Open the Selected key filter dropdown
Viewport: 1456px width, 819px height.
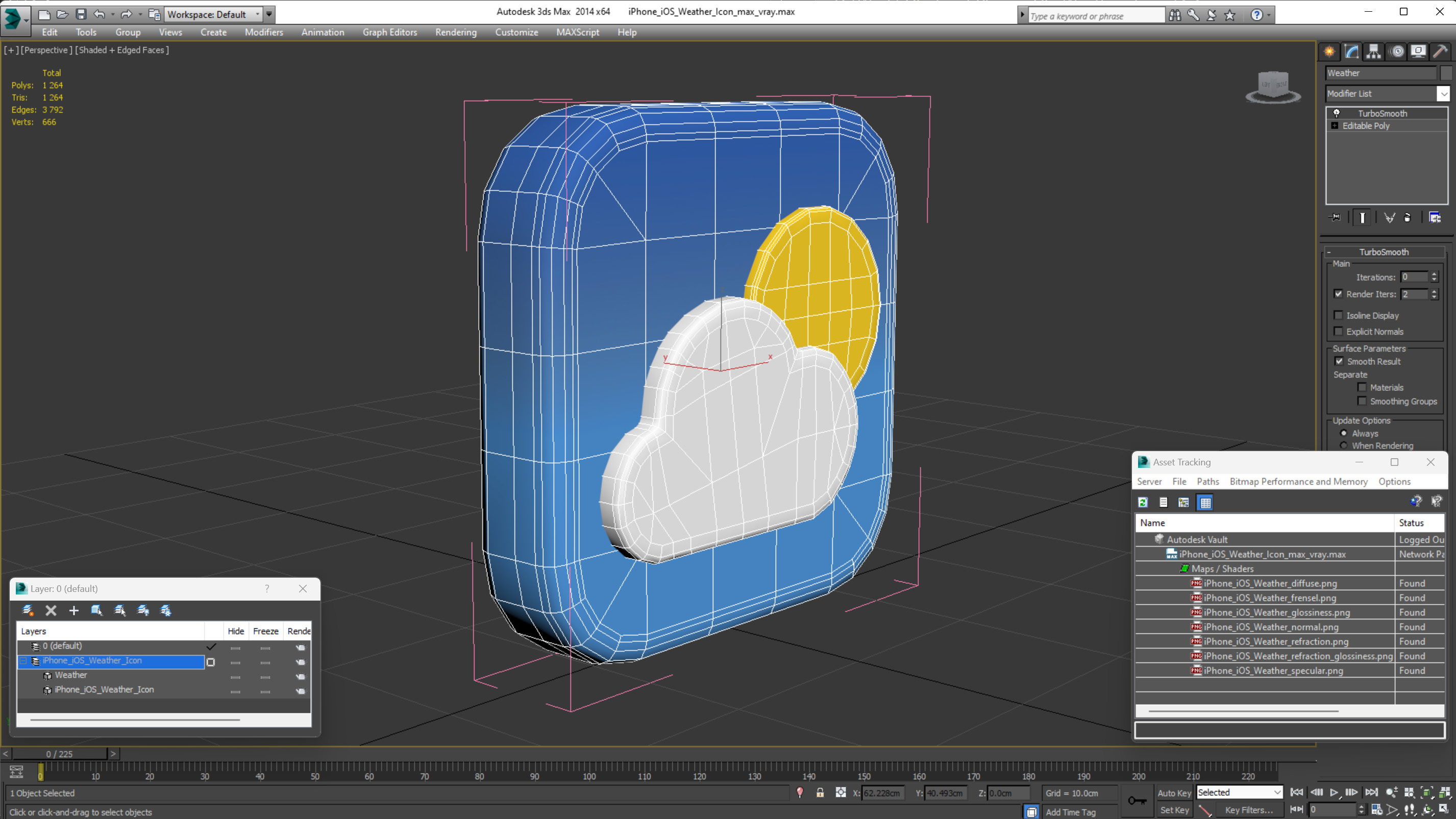pyautogui.click(x=1239, y=792)
